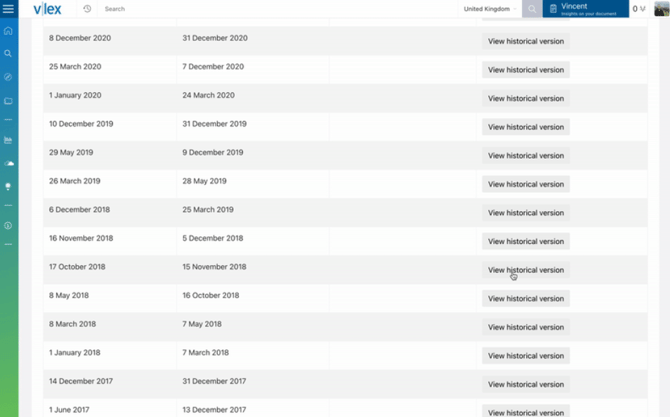Select end date 28 May 2019
Viewport: 670px width, 417px height.
tap(204, 181)
